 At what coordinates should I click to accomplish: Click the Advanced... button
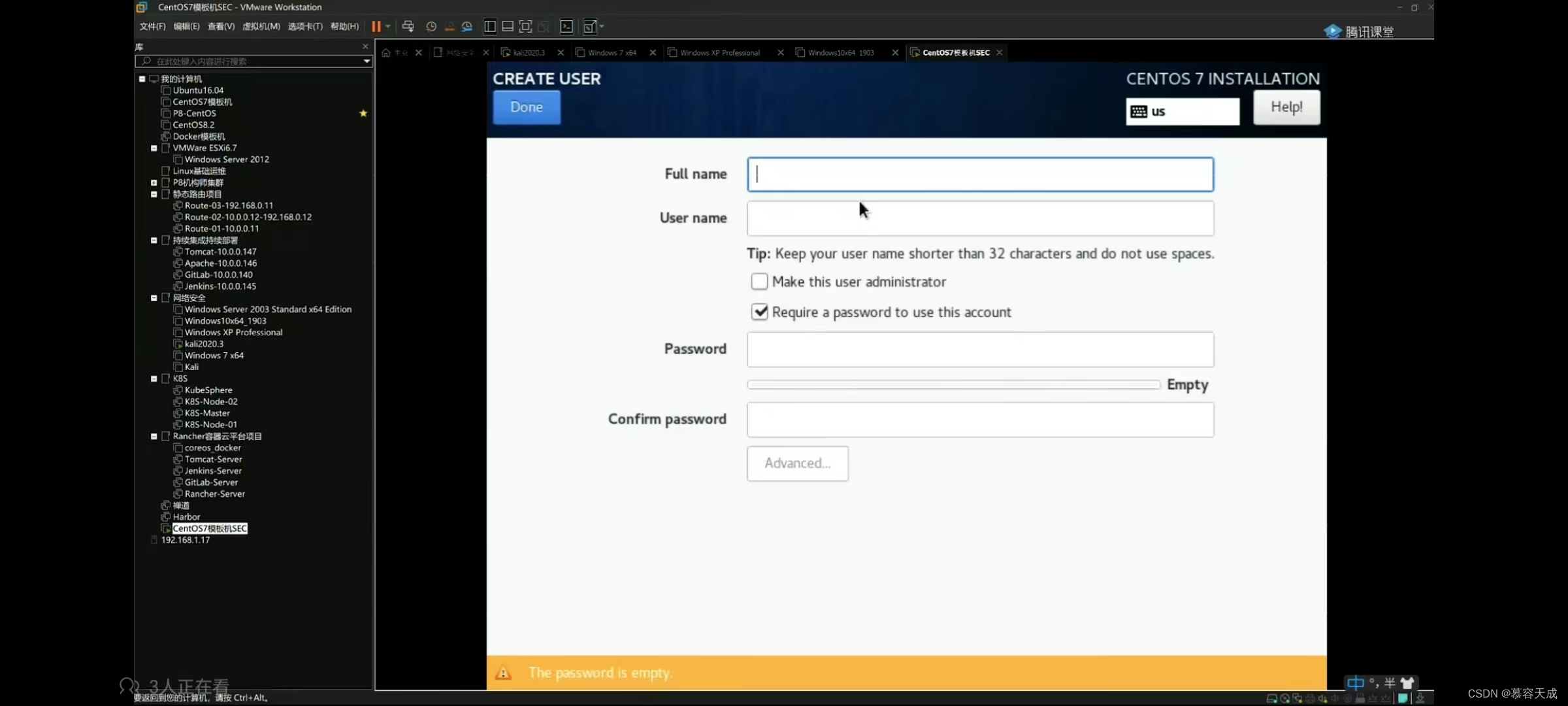pos(797,463)
